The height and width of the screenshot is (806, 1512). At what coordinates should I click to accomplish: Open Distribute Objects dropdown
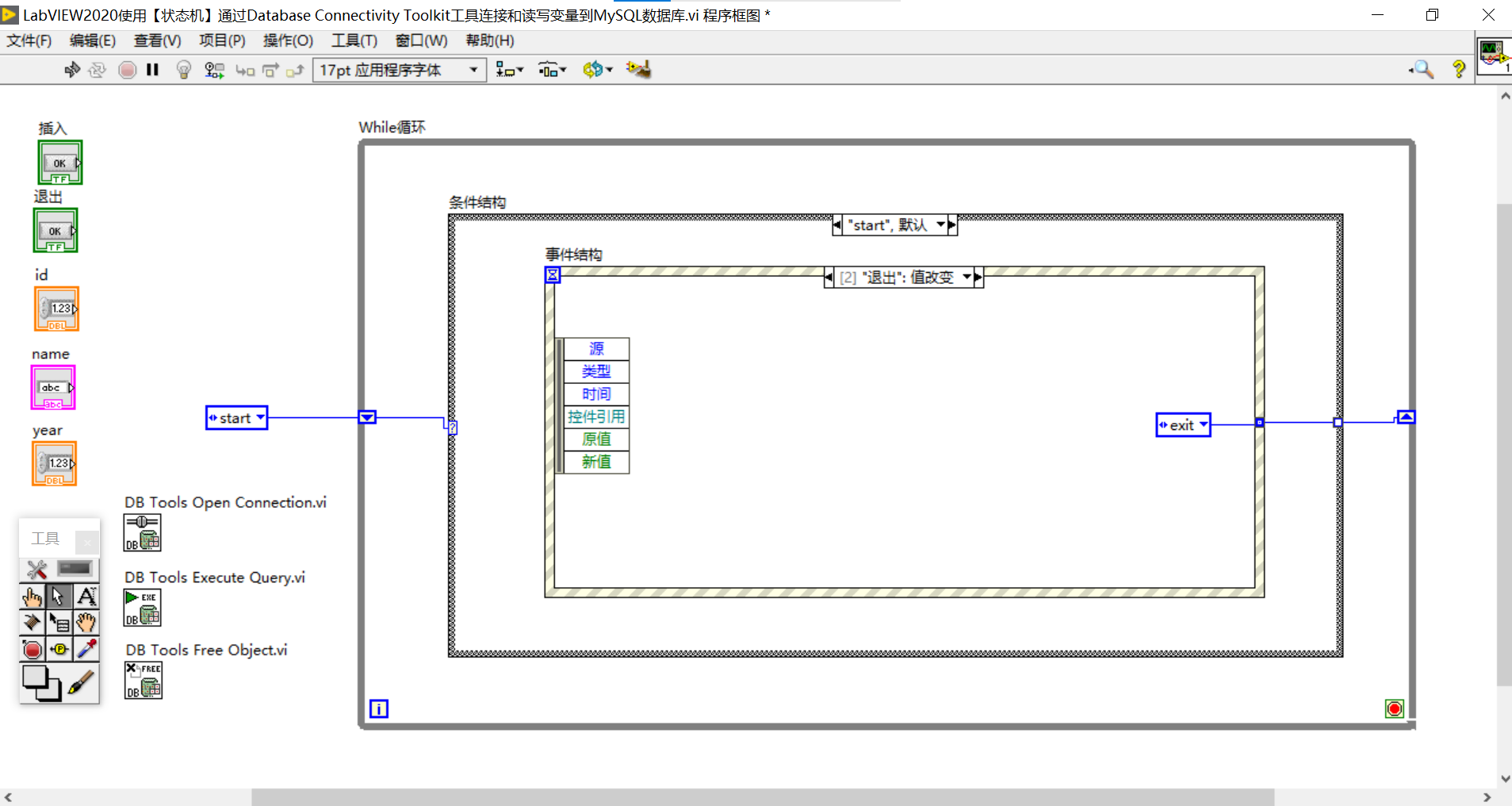coord(552,70)
